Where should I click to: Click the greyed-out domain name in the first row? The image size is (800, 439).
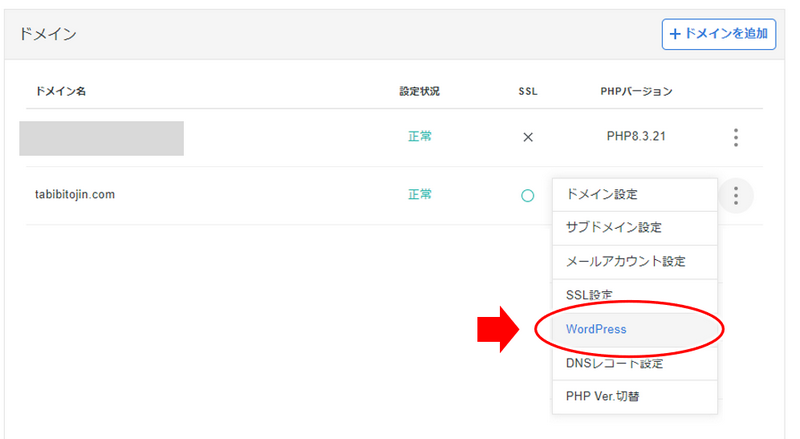tap(102, 138)
